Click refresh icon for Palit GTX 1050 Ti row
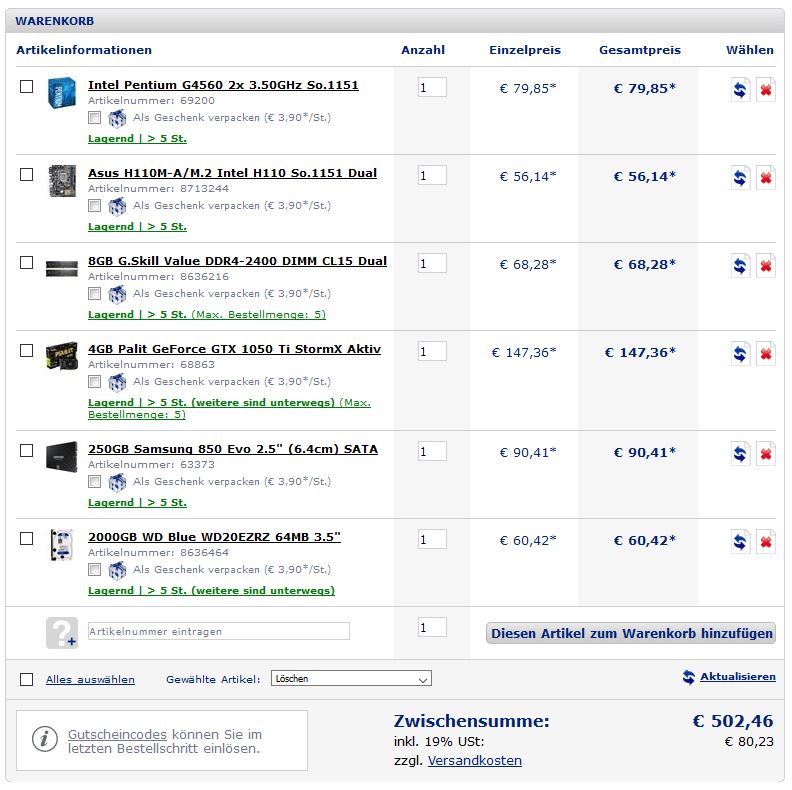Screen dimensions: 792x790 point(740,354)
